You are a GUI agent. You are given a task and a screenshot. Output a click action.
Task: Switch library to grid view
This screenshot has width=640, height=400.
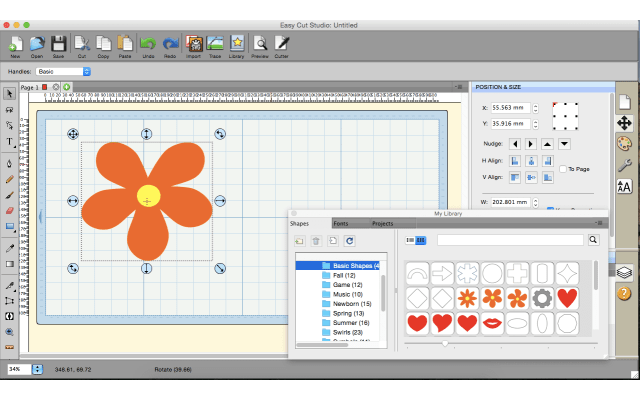coord(420,240)
